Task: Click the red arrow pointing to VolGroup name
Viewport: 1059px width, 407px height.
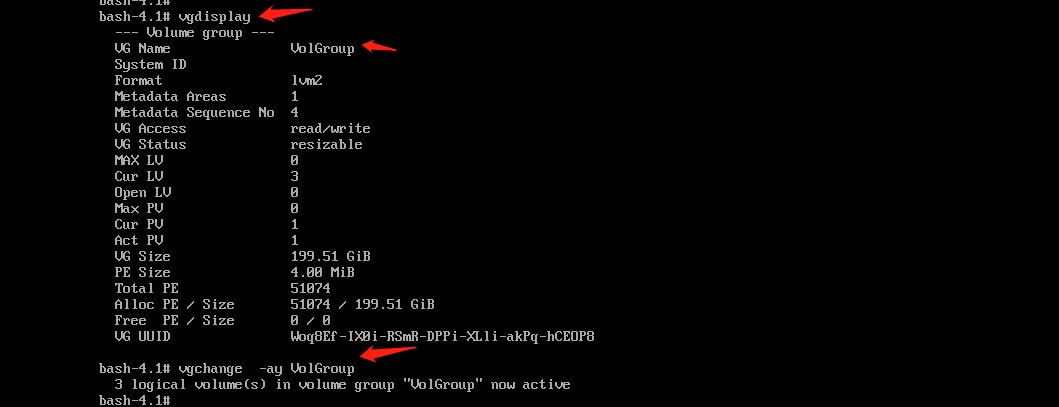Action: click(x=379, y=47)
